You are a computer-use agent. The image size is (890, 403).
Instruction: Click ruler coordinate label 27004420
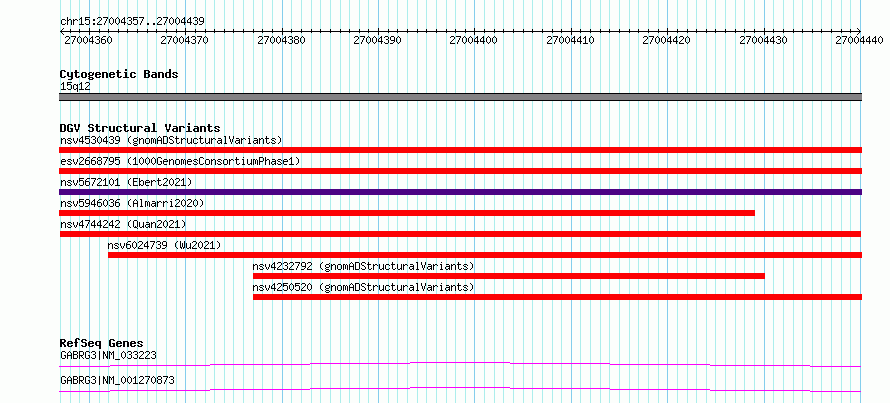pos(666,40)
